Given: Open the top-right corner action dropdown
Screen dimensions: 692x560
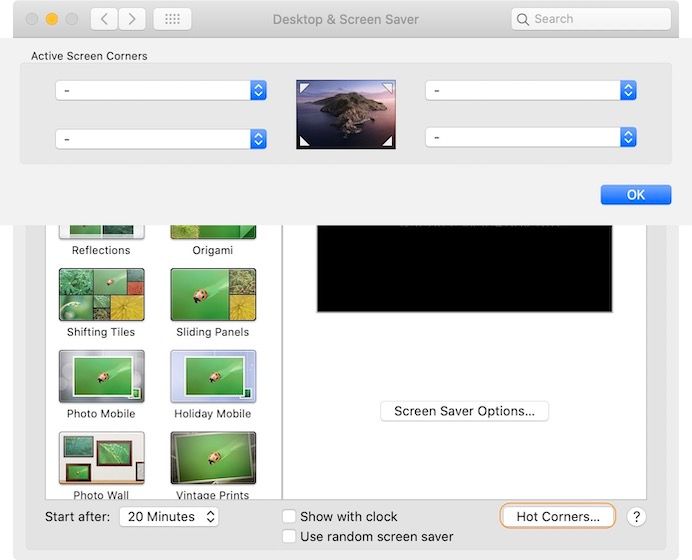Looking at the screenshot, I should pyautogui.click(x=530, y=90).
